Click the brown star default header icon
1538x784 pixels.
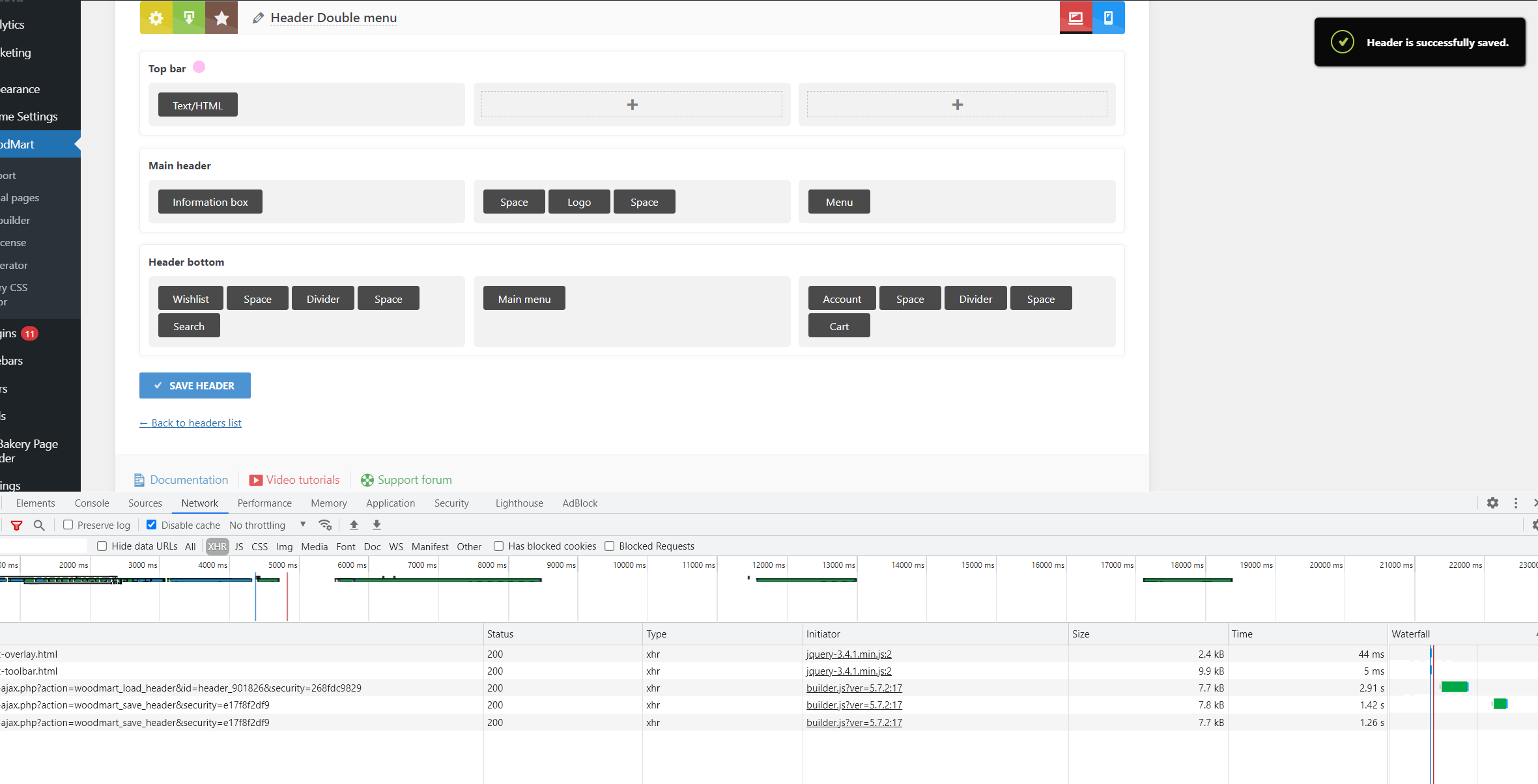pyautogui.click(x=221, y=18)
